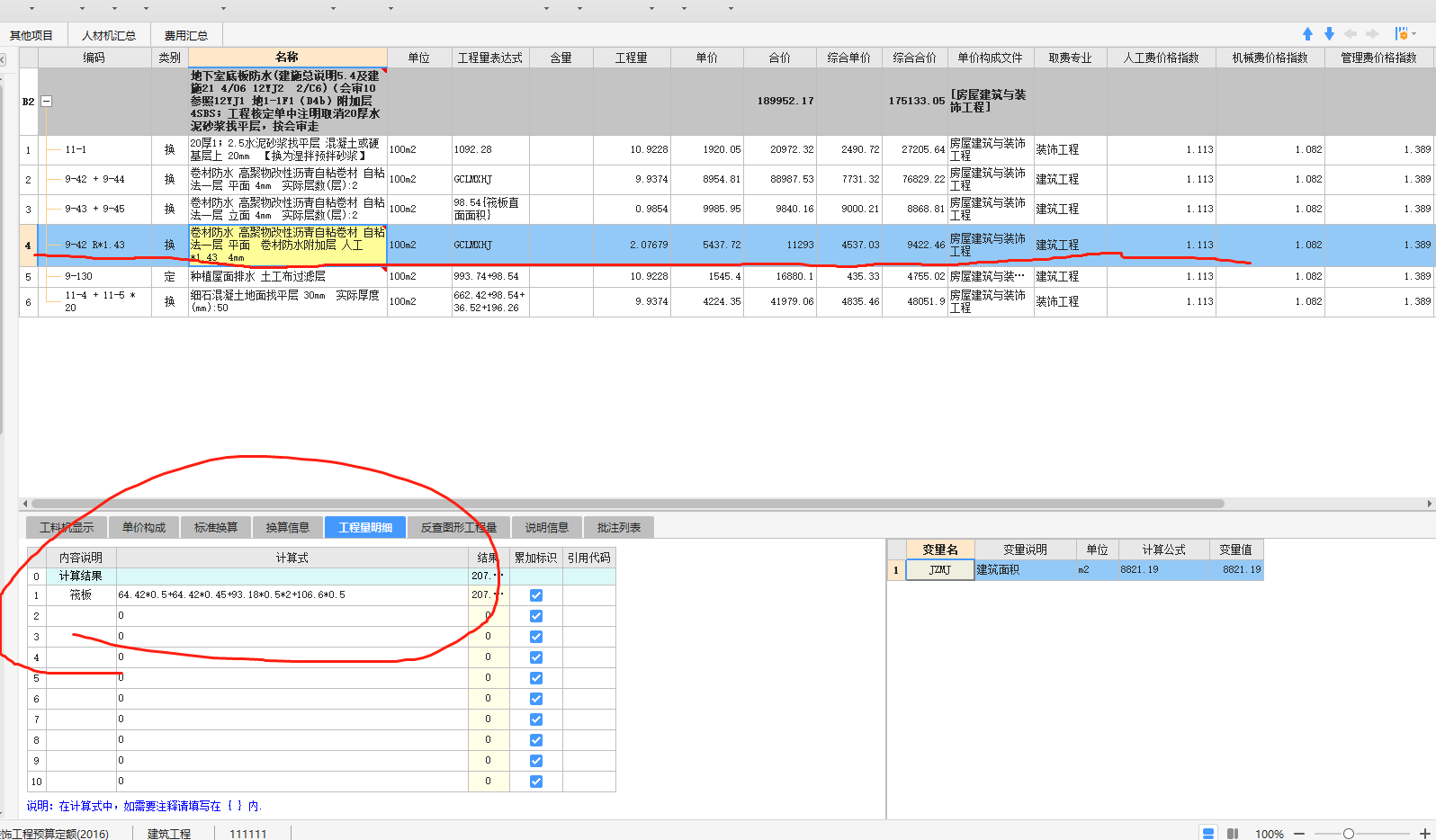Click the 取费专业 column header

click(1070, 58)
